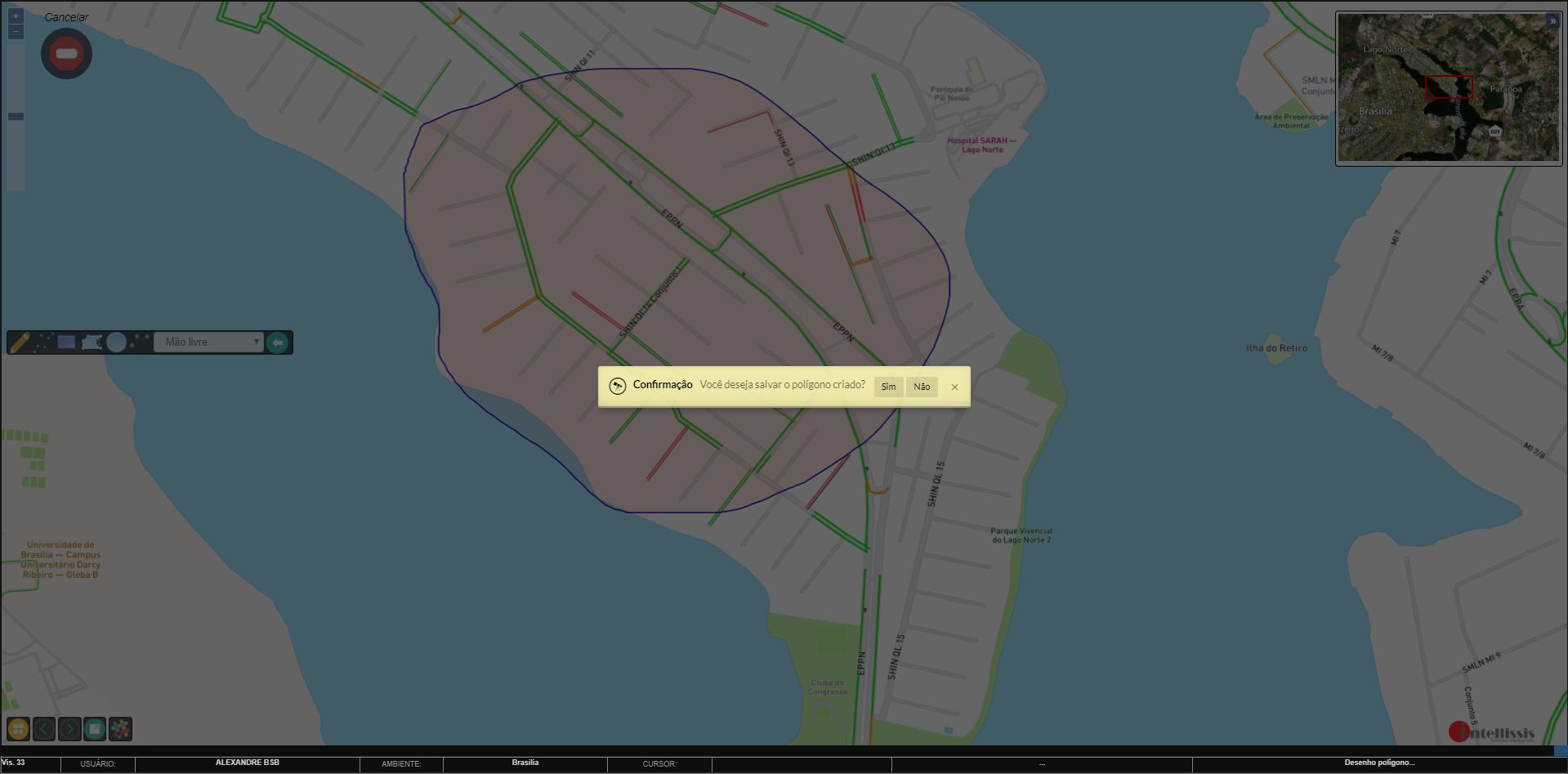Open the colorful dots palette icon
Screen dimensions: 1568x774
120,728
